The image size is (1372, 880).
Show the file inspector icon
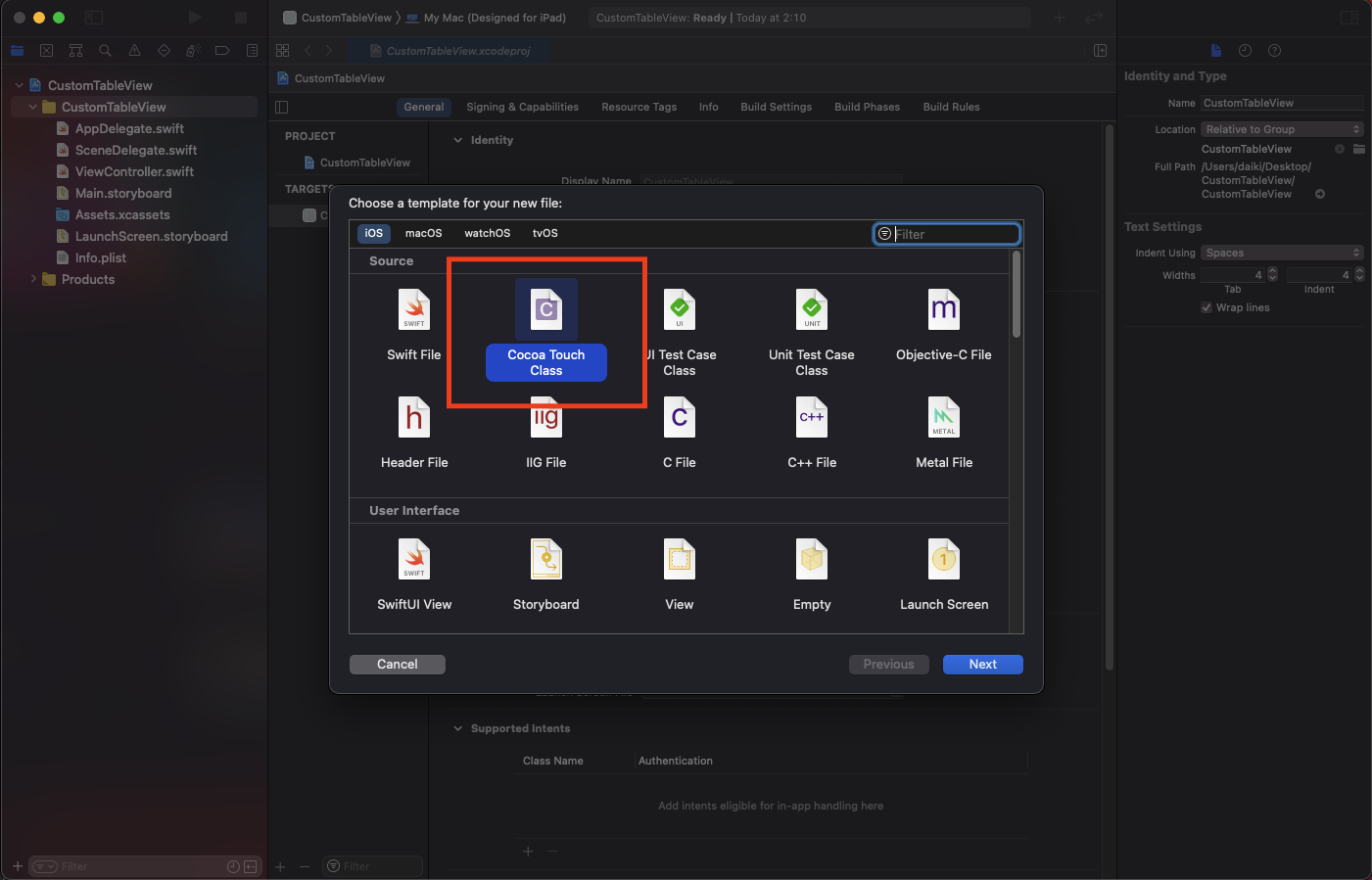pos(1215,50)
